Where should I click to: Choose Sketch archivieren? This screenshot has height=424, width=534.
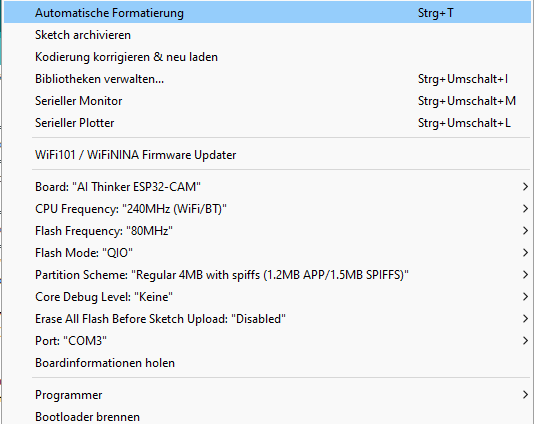click(267, 35)
